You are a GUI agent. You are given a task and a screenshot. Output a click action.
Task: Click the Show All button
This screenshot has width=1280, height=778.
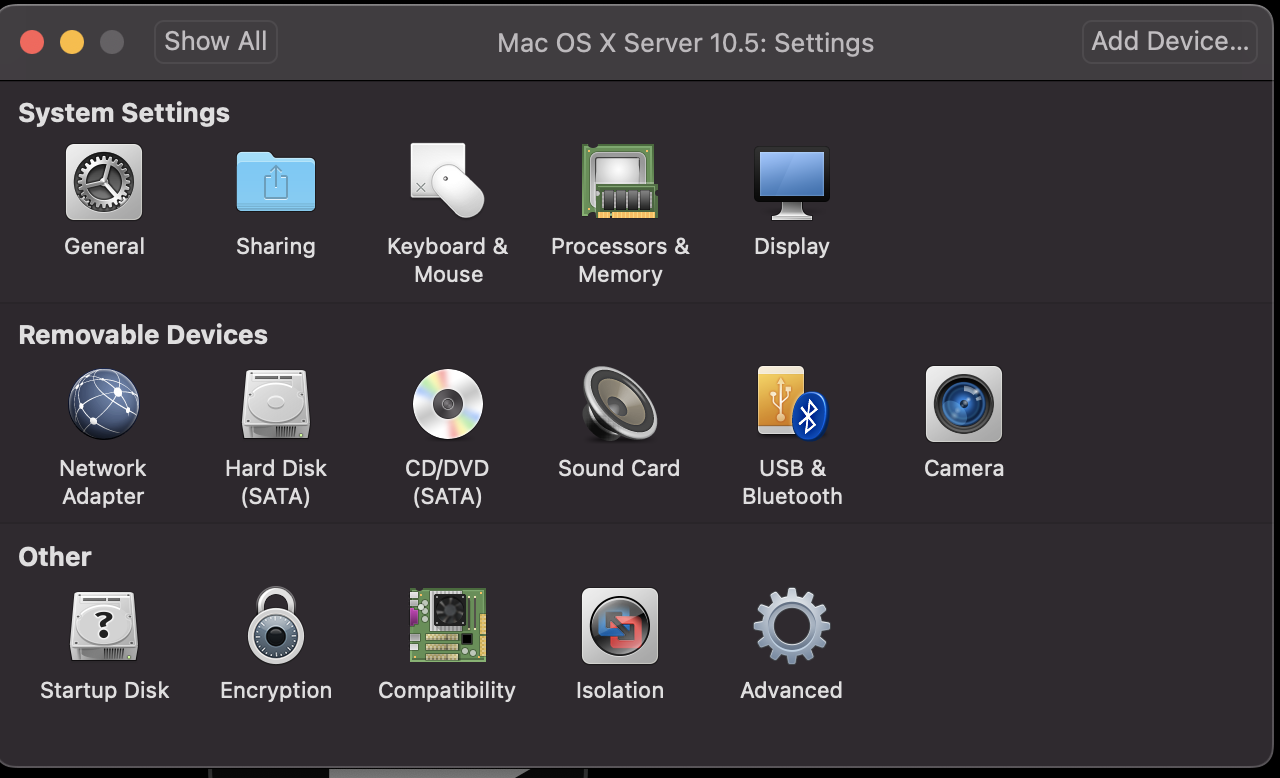click(215, 42)
